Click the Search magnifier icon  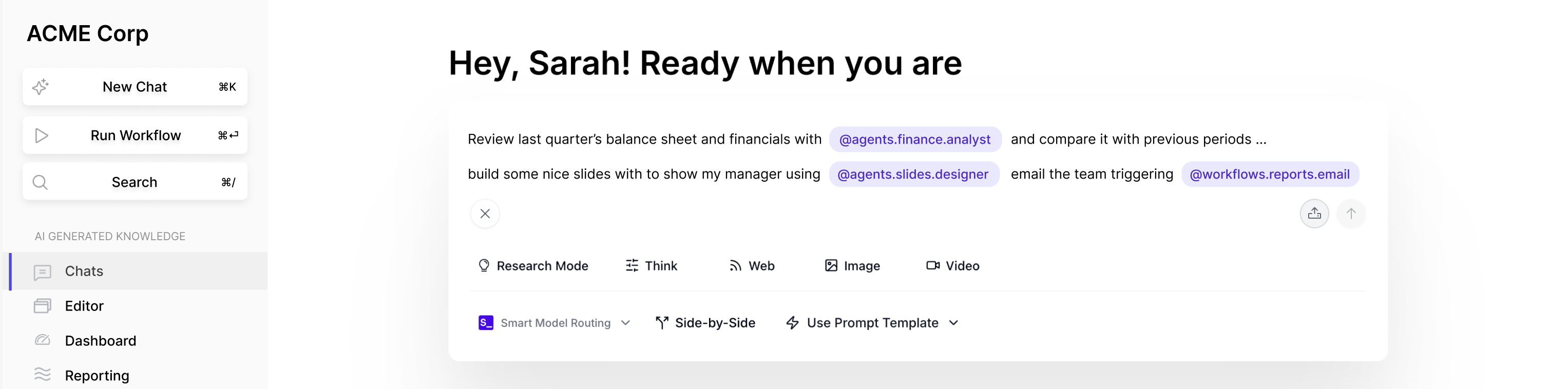pyautogui.click(x=40, y=181)
